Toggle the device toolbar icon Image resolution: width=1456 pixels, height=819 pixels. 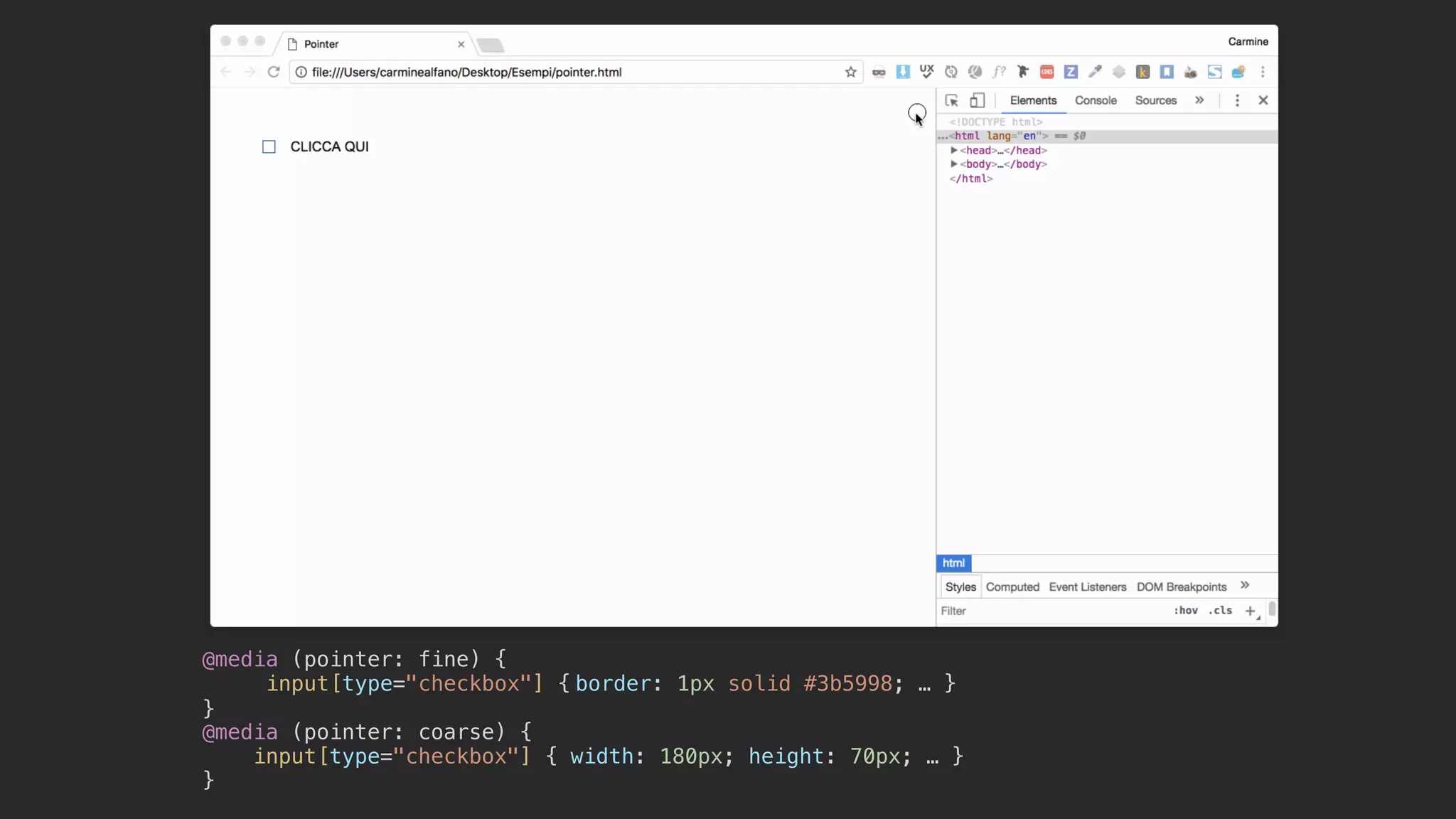point(978,100)
